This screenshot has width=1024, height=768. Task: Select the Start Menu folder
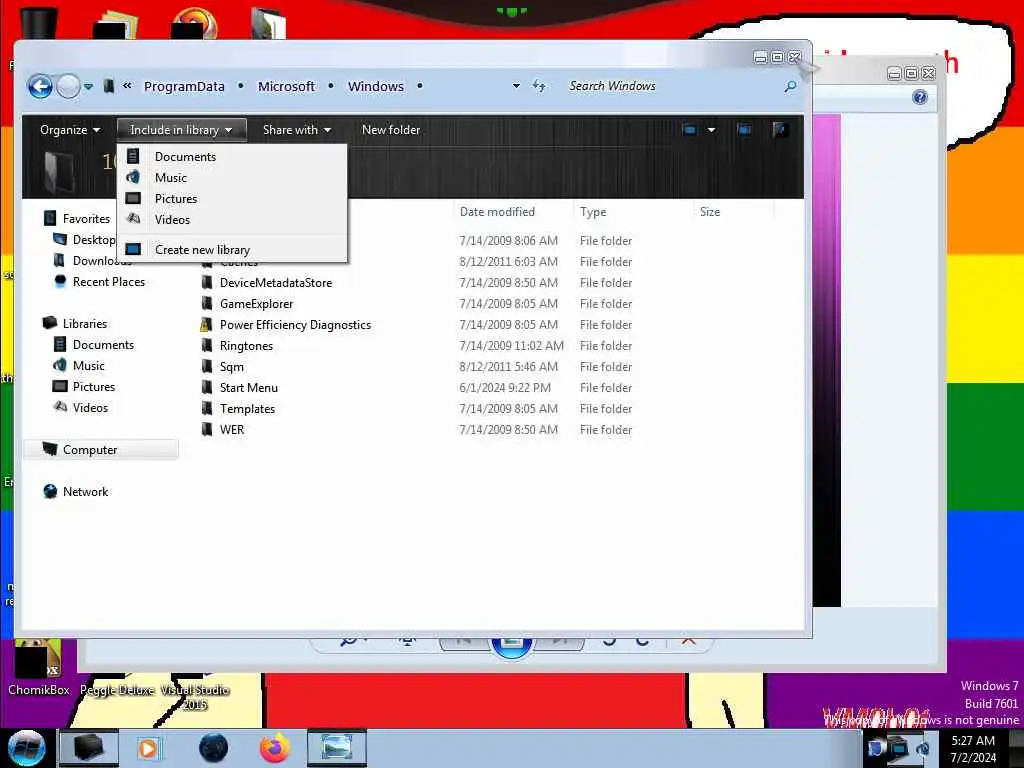248,387
